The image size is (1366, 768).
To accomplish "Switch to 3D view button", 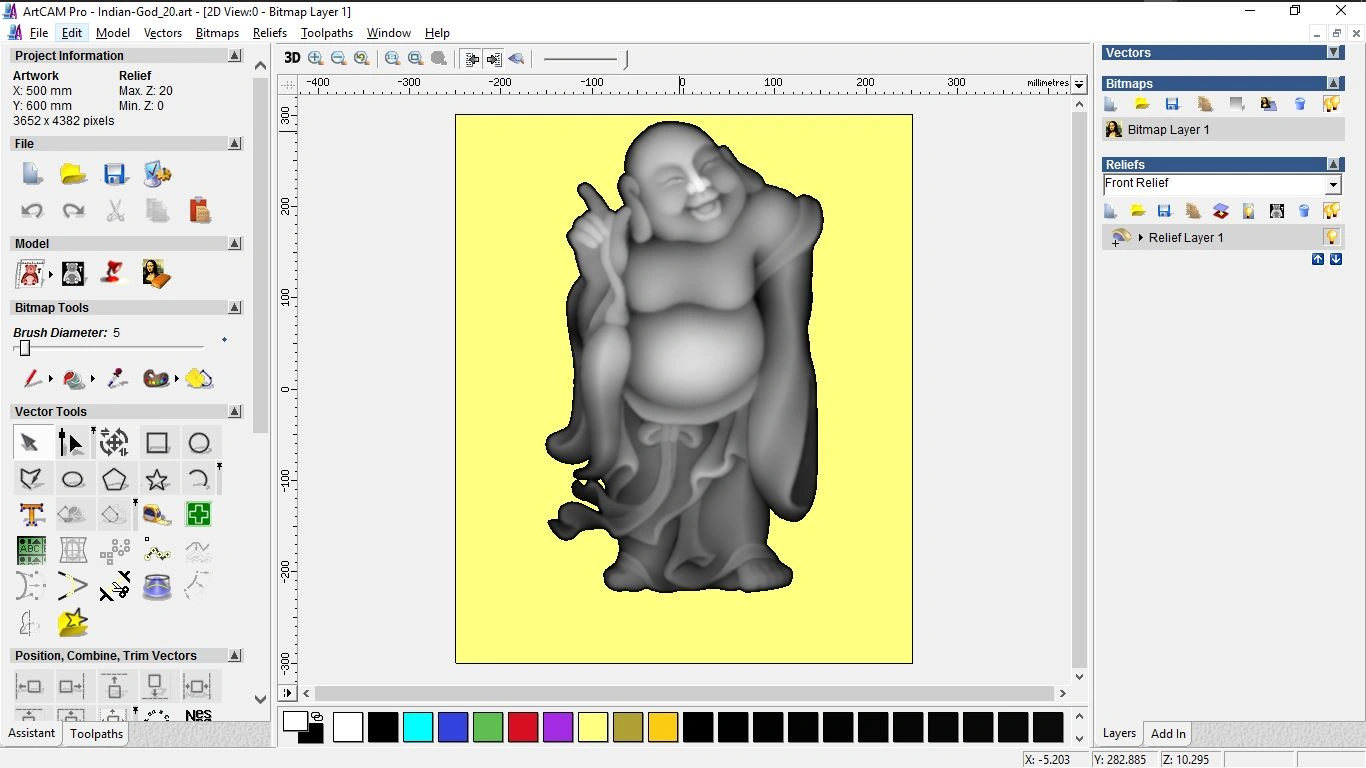I will tap(292, 58).
